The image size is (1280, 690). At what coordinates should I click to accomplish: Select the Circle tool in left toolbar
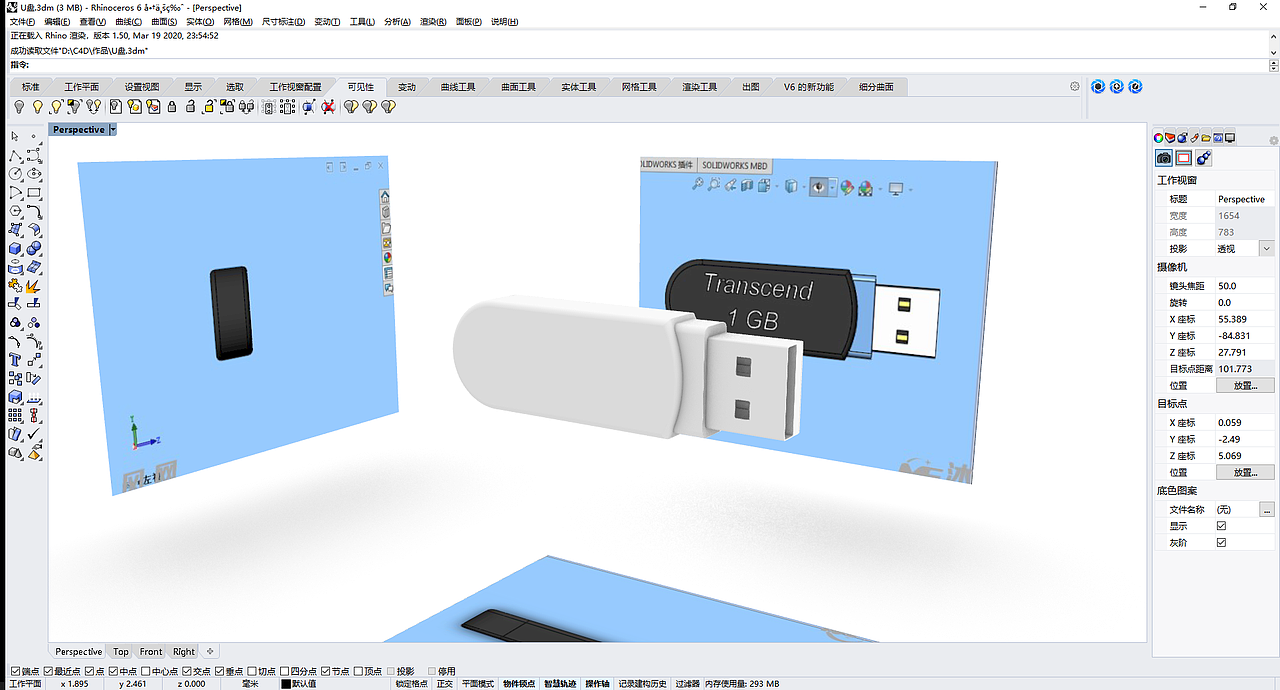15,174
